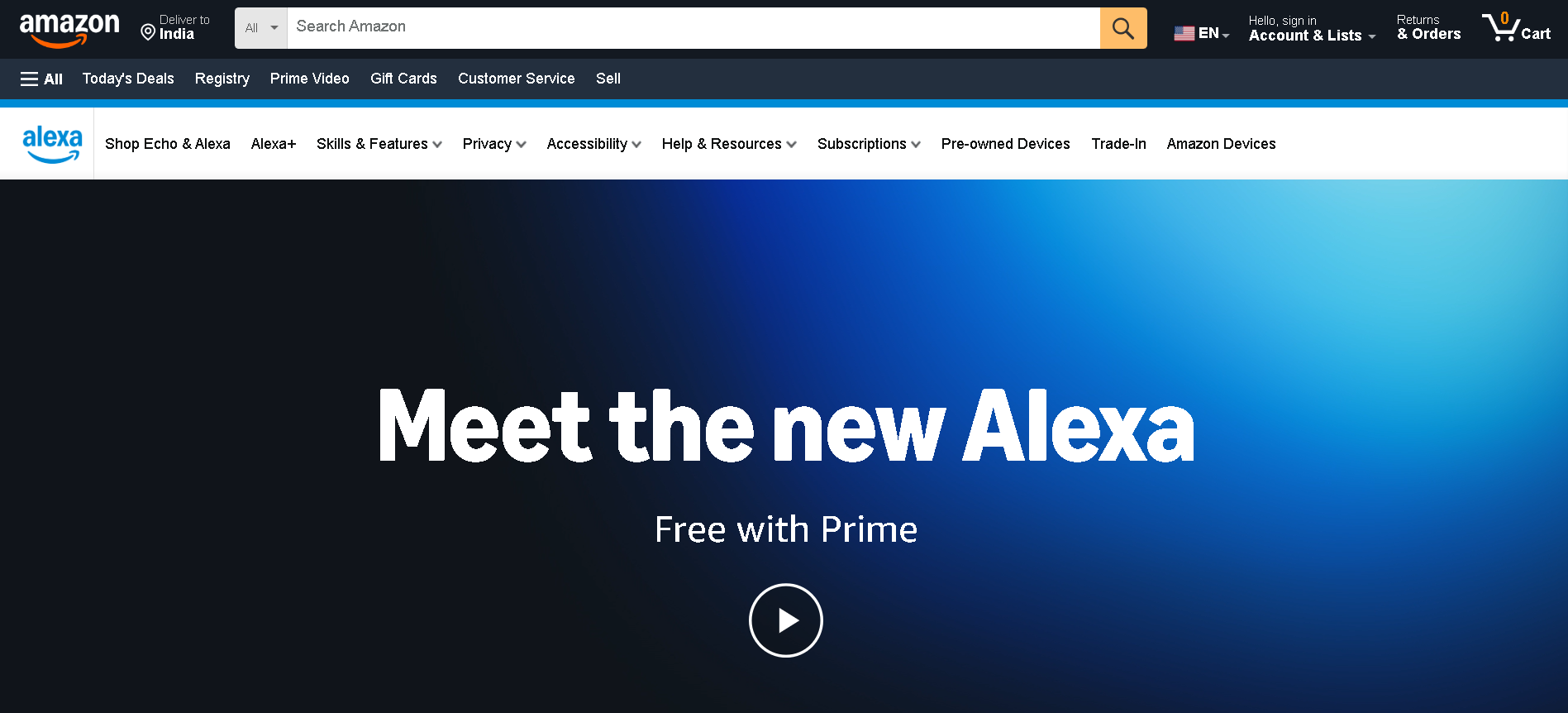
Task: Expand the Skills & Features menu
Action: [x=379, y=144]
